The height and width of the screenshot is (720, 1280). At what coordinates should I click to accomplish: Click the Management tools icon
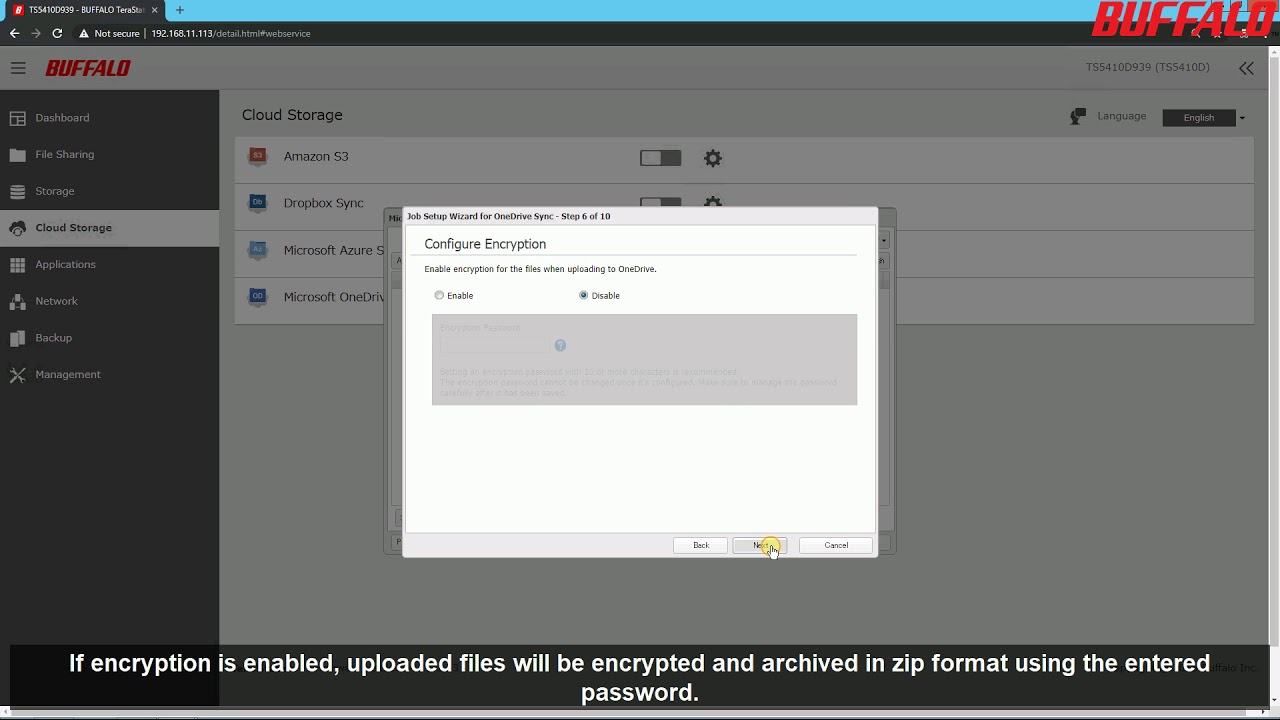tap(17, 375)
